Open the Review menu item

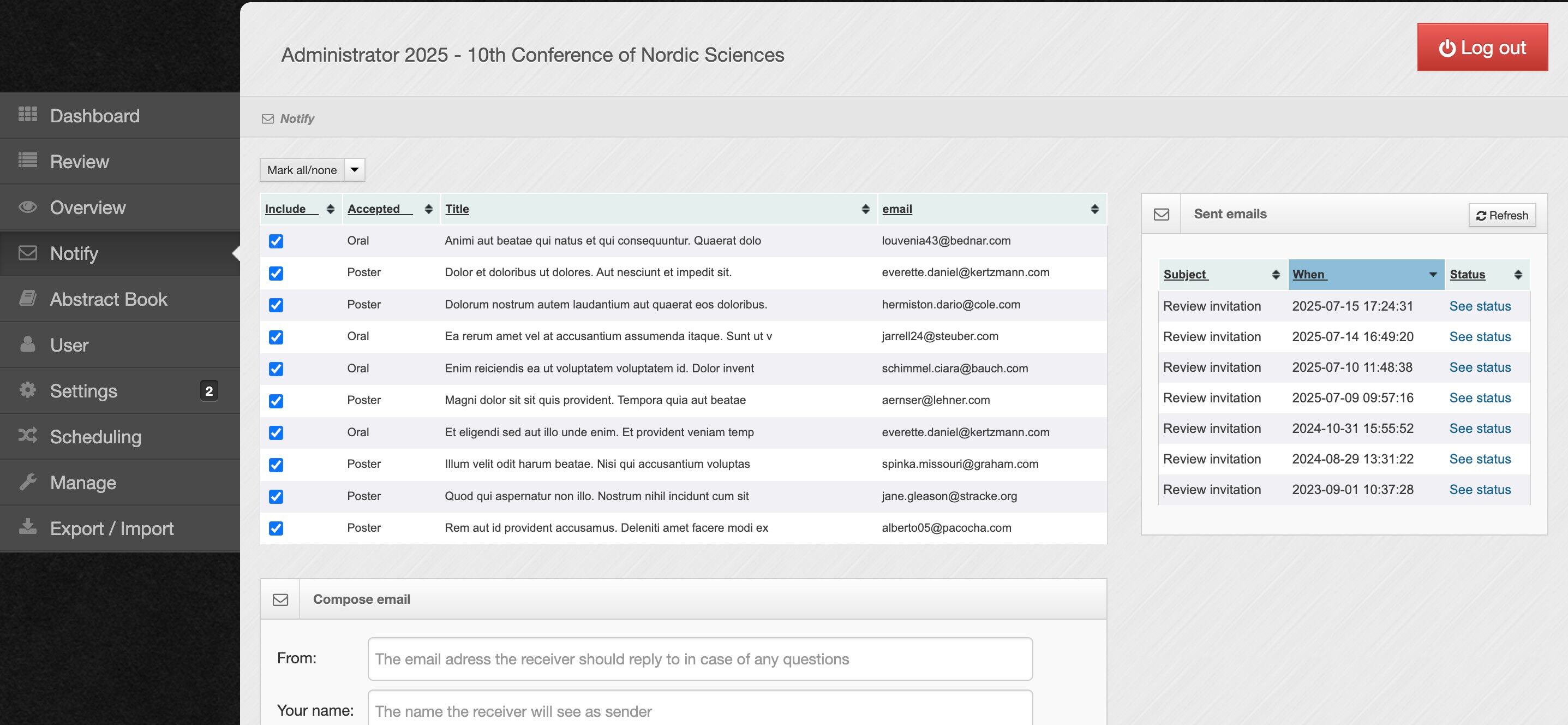[x=79, y=162]
